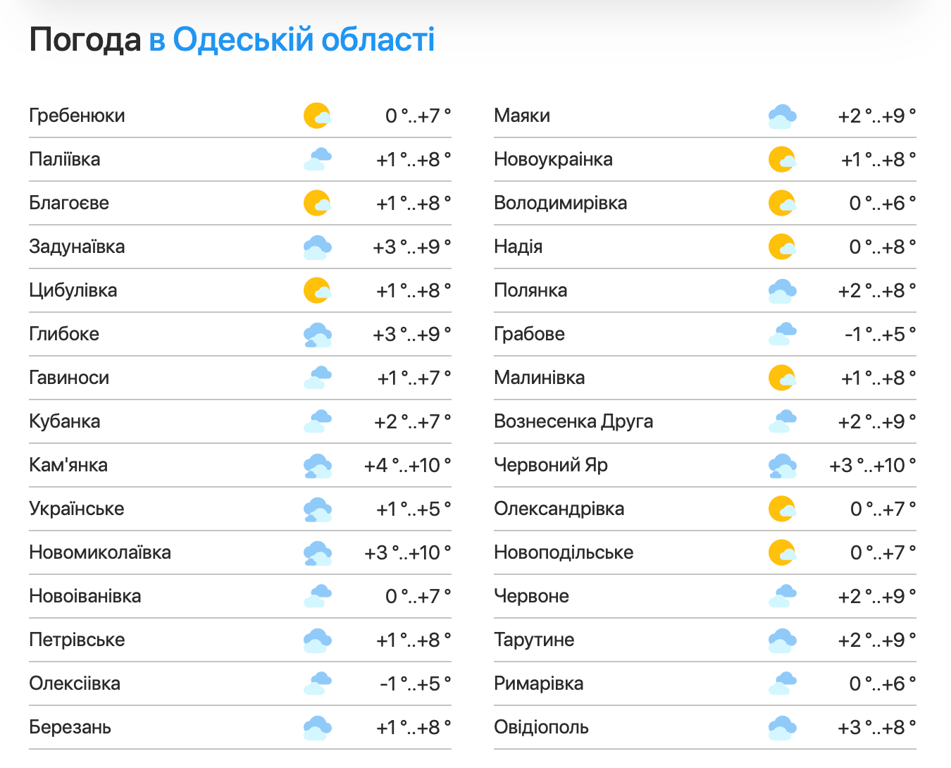Click the cloudy icon next to Паліївка
951x768 pixels.
coord(317,160)
